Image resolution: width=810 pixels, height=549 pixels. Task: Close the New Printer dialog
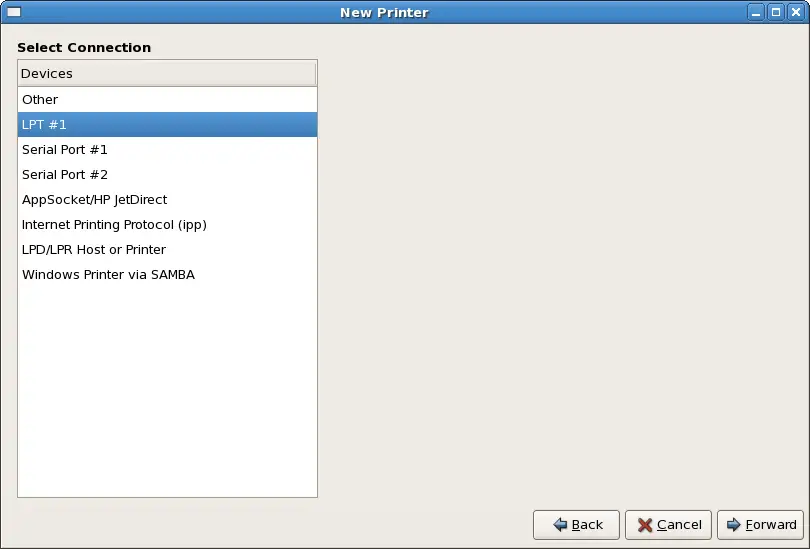(x=794, y=12)
